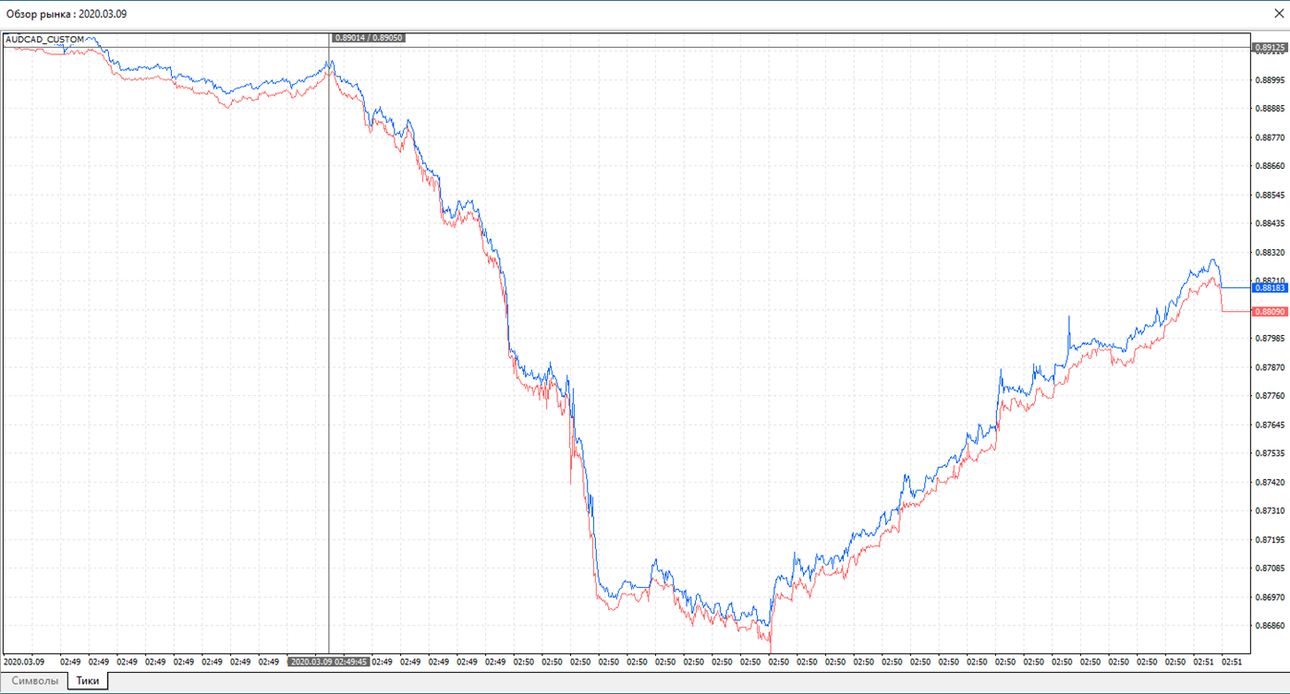The width and height of the screenshot is (1290, 694).
Task: Close the Обзор рынка window
Action: 1278,14
